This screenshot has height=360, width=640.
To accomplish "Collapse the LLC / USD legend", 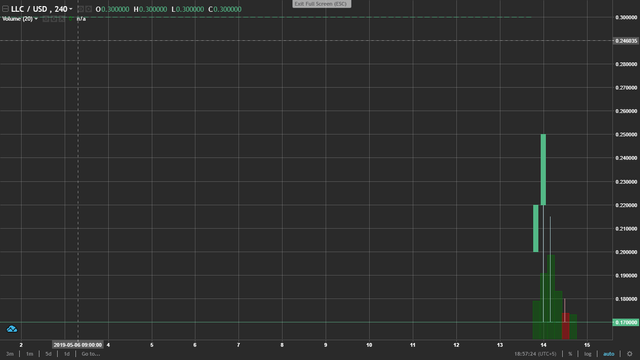I will (x=5, y=9).
